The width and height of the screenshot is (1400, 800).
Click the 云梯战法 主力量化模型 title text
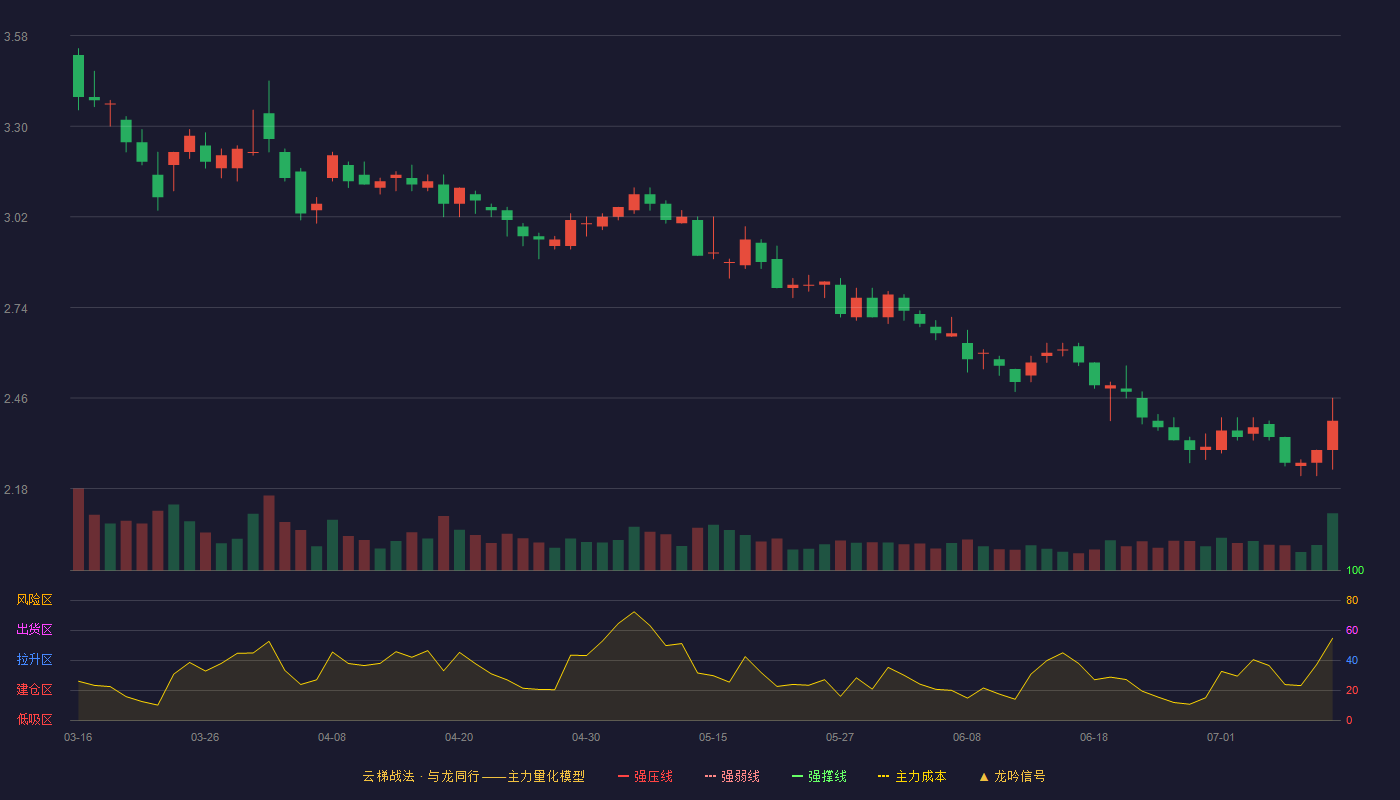click(x=473, y=776)
